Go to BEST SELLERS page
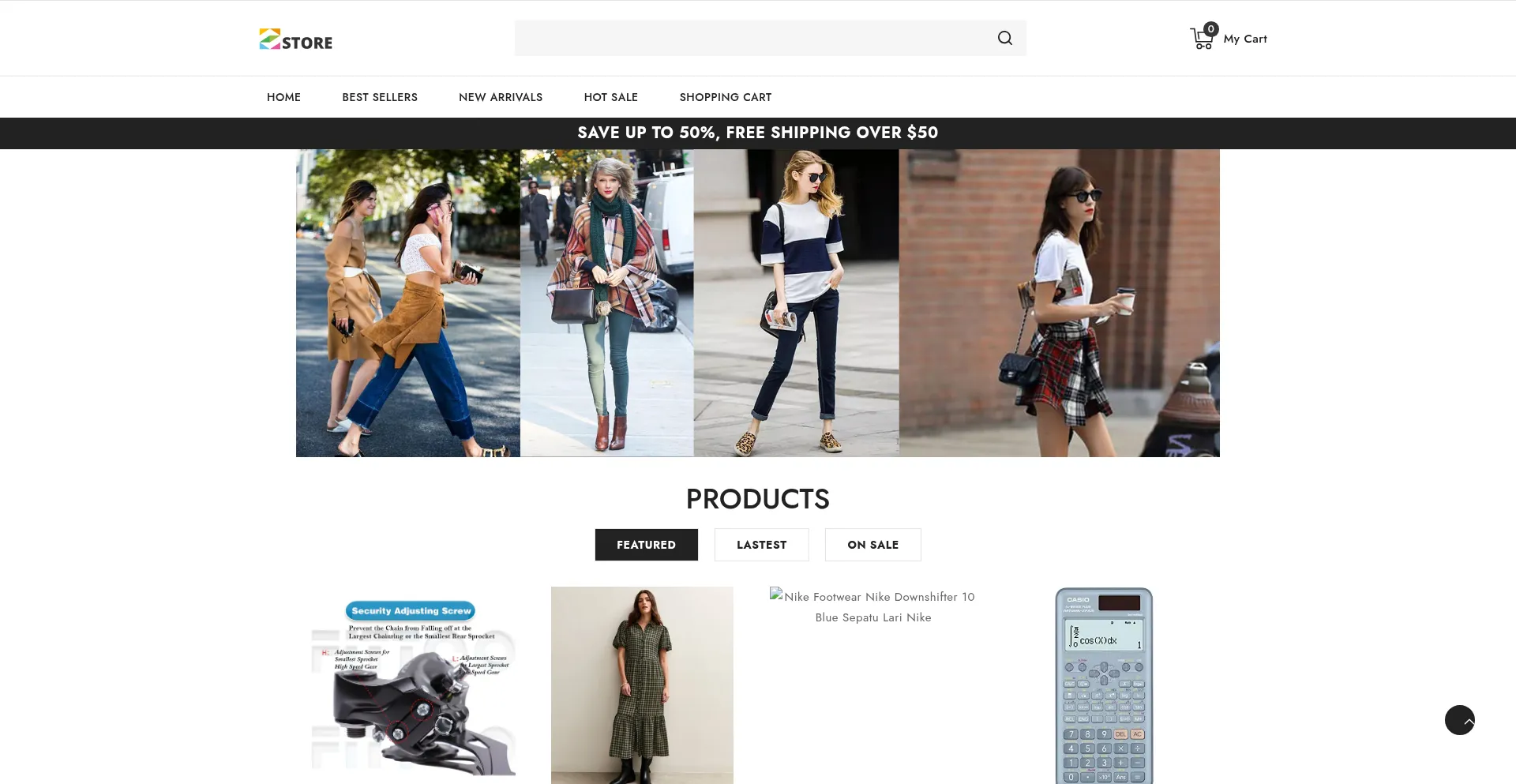 (x=380, y=97)
